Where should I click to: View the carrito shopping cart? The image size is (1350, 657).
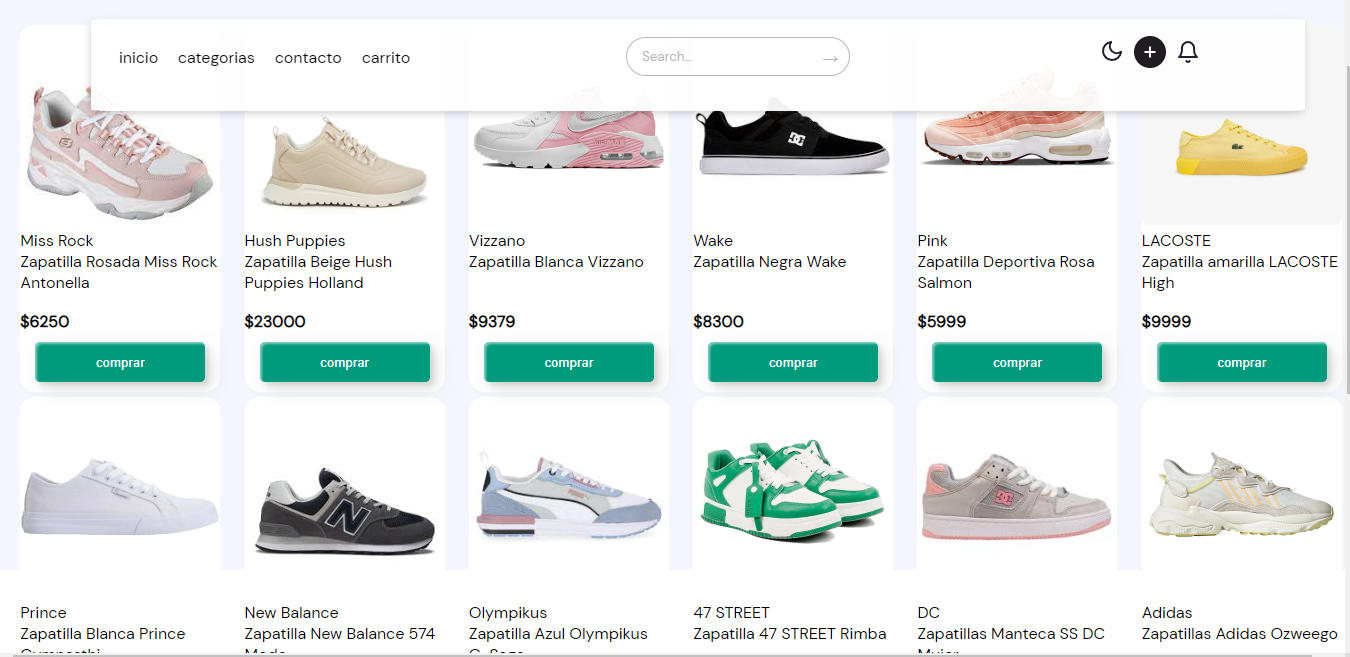[x=386, y=58]
